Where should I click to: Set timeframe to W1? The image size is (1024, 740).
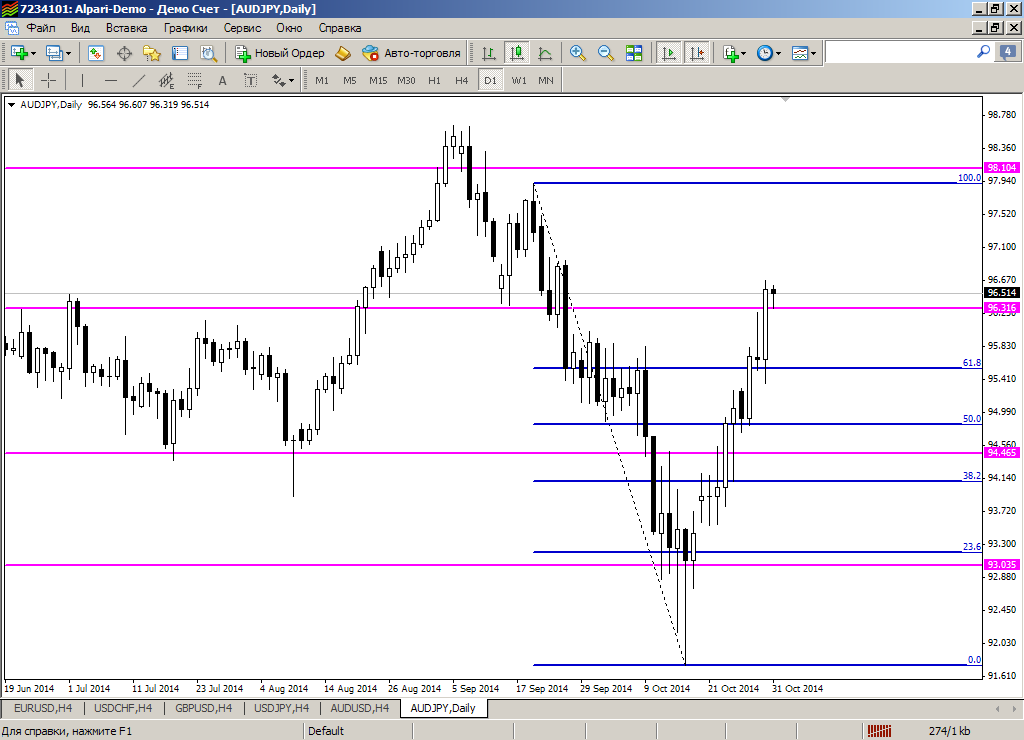[519, 80]
